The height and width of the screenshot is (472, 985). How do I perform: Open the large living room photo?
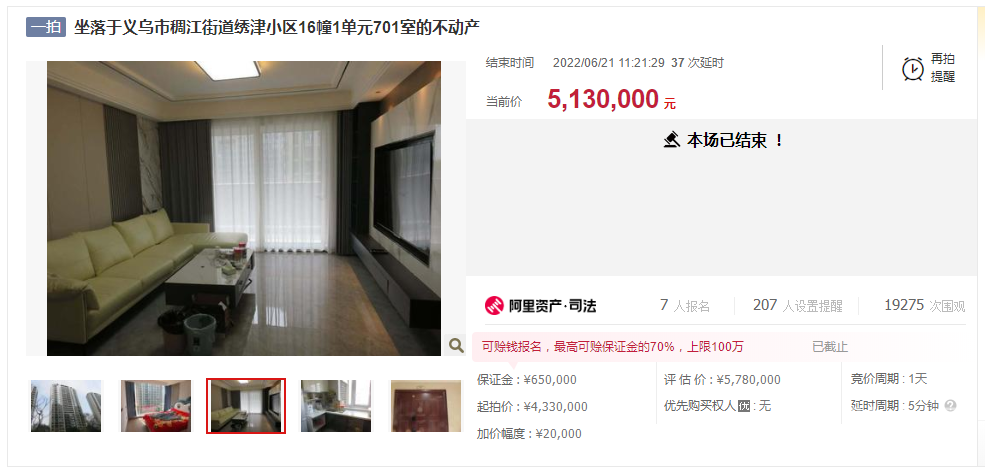pyautogui.click(x=244, y=208)
